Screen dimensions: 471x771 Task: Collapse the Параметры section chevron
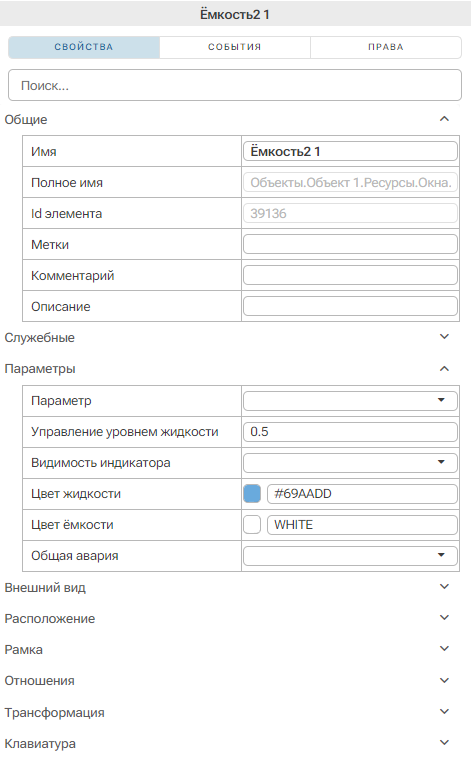[444, 369]
